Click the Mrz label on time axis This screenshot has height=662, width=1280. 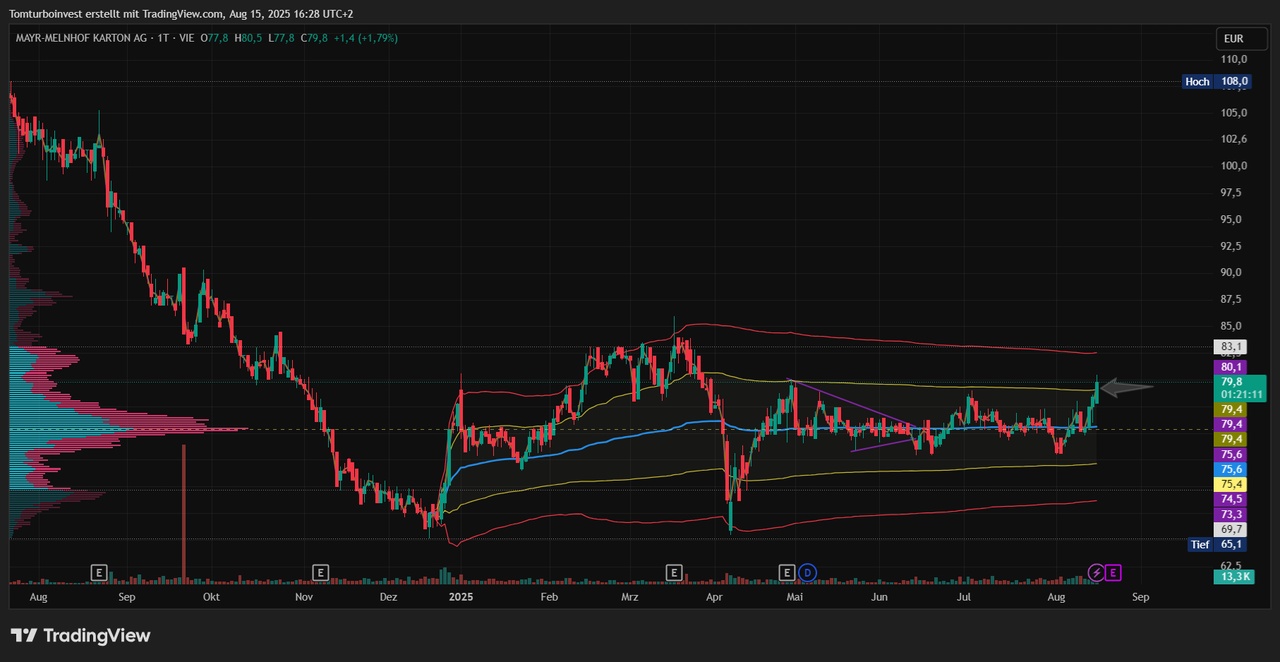tap(629, 597)
